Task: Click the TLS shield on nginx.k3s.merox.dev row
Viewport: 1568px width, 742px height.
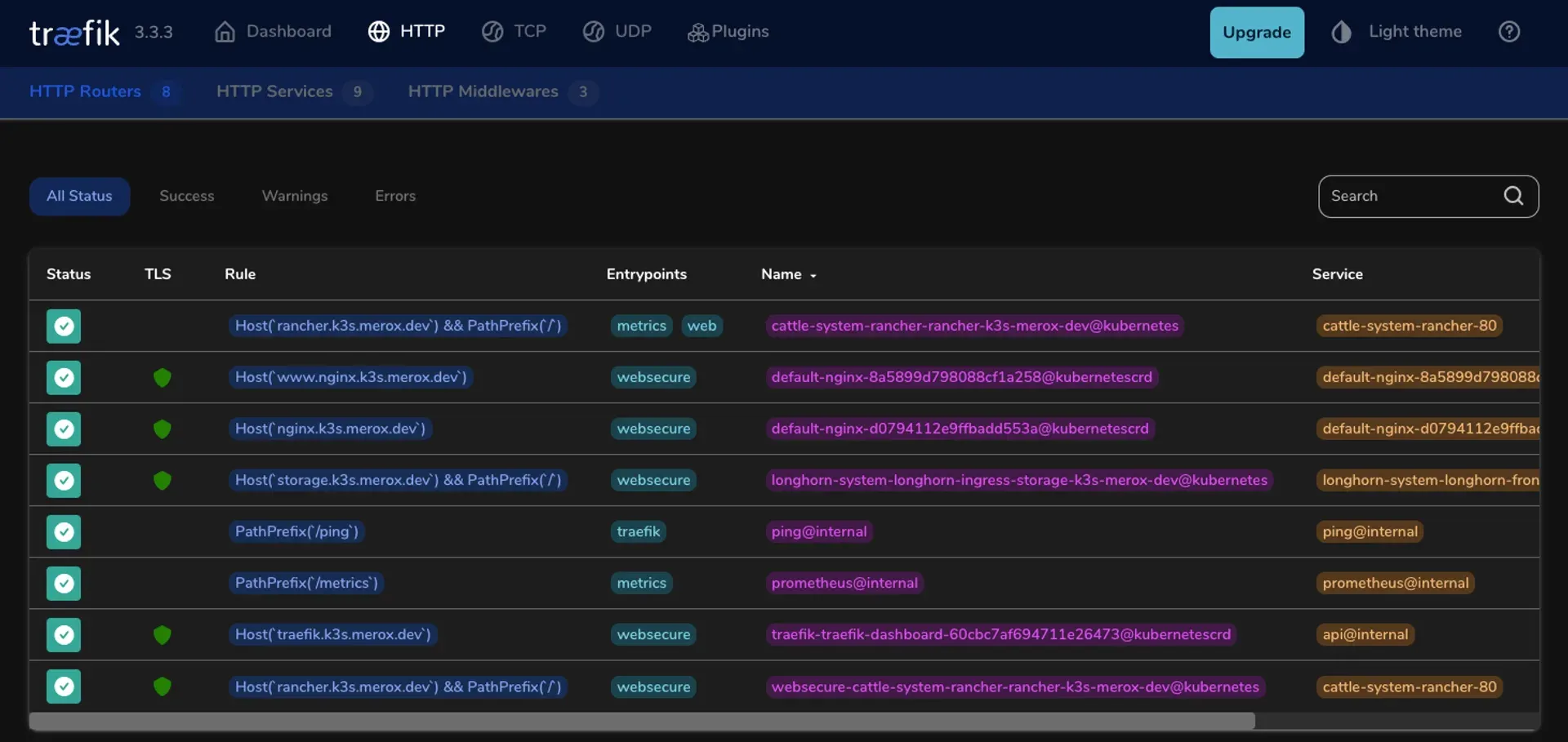Action: (x=162, y=429)
